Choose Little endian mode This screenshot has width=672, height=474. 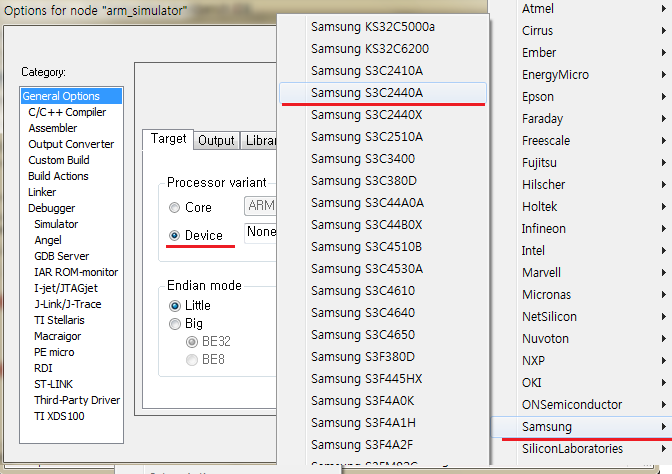[x=175, y=306]
